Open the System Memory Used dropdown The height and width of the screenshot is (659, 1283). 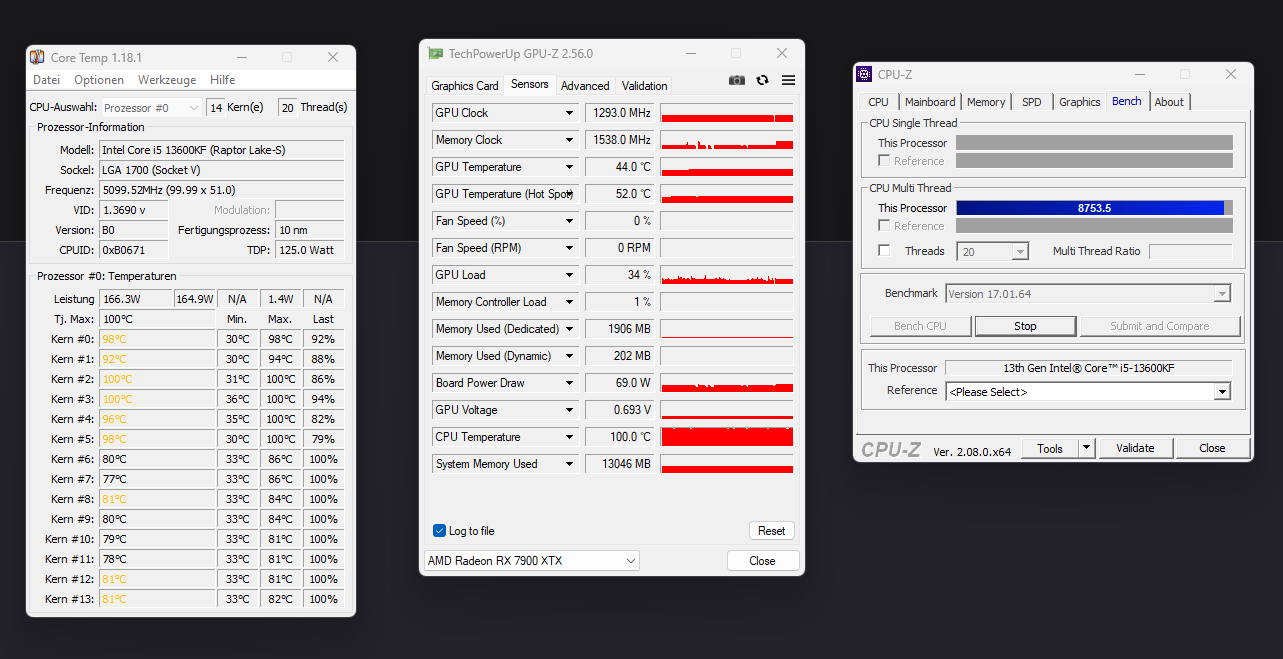570,464
